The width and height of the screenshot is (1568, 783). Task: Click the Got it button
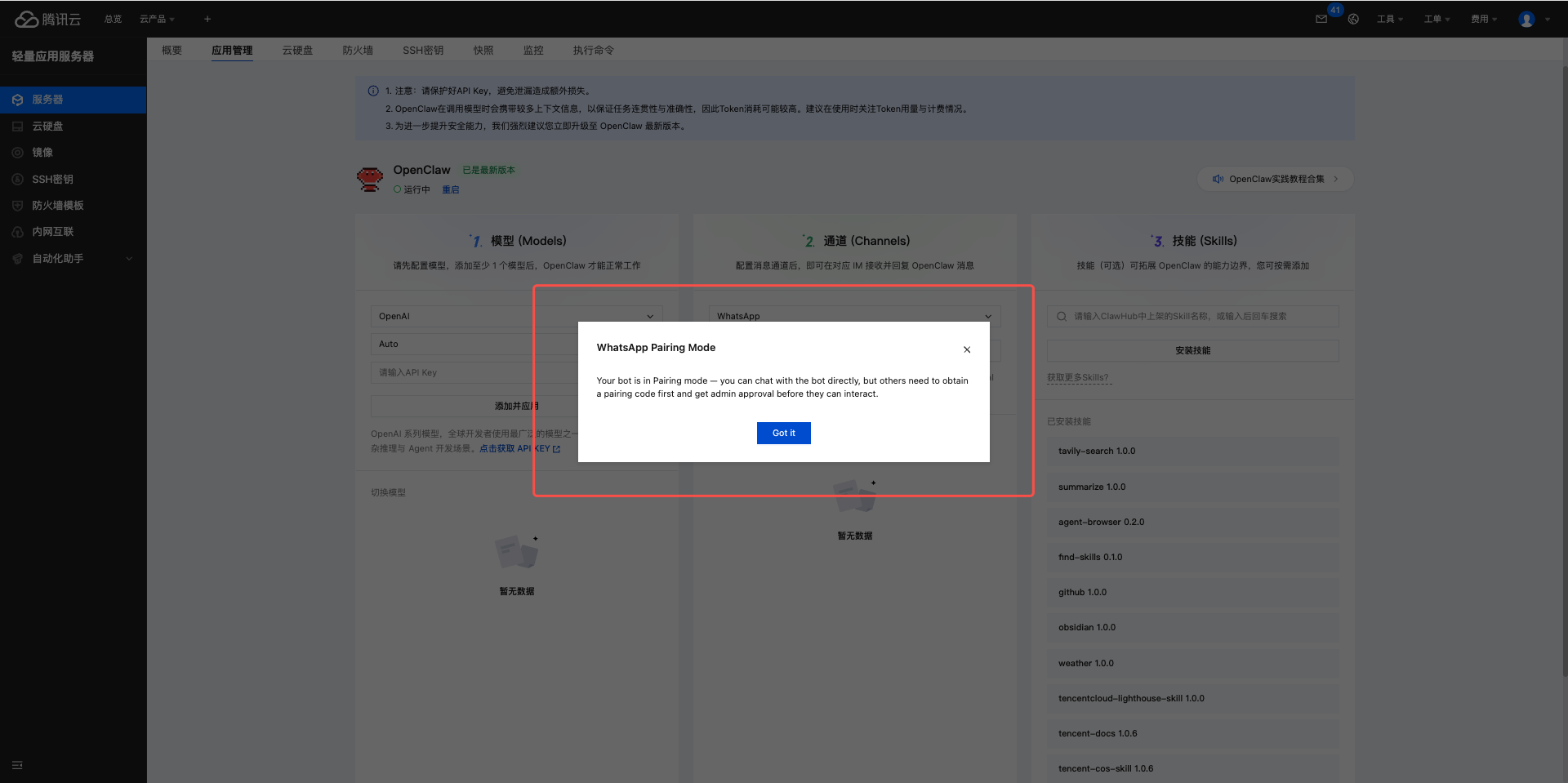783,433
